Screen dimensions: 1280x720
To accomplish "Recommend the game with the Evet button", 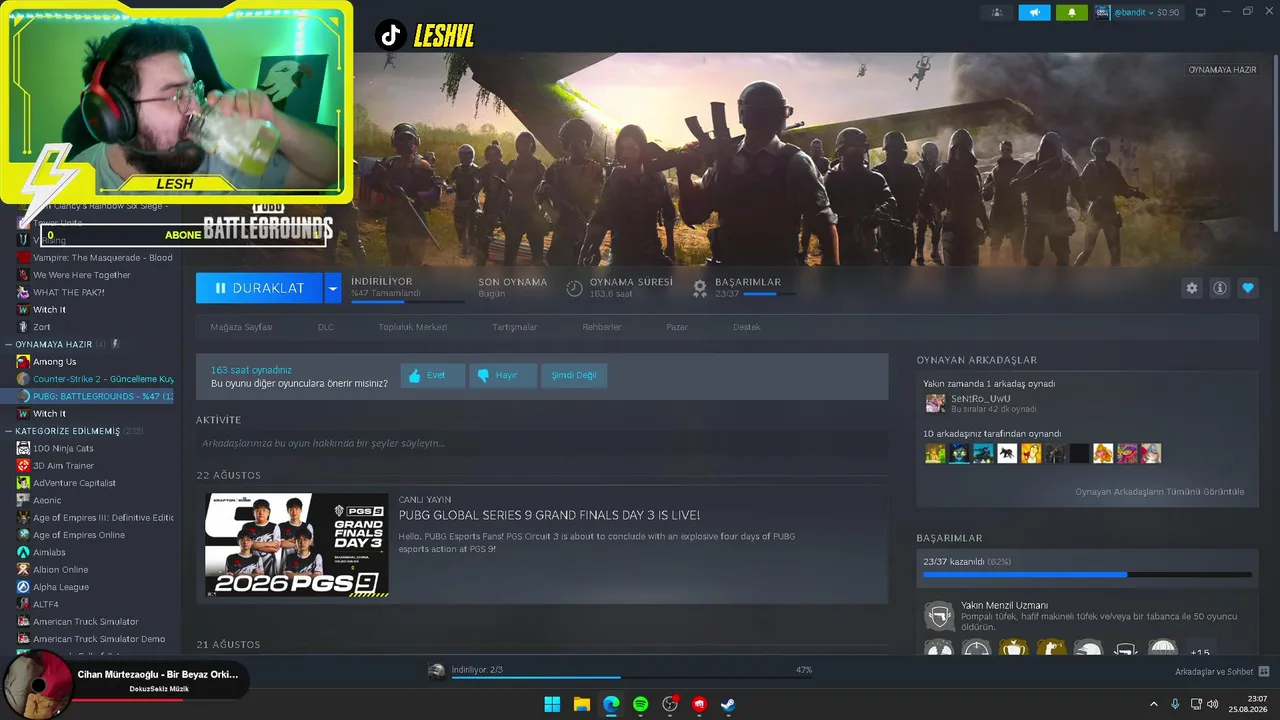I will point(433,375).
